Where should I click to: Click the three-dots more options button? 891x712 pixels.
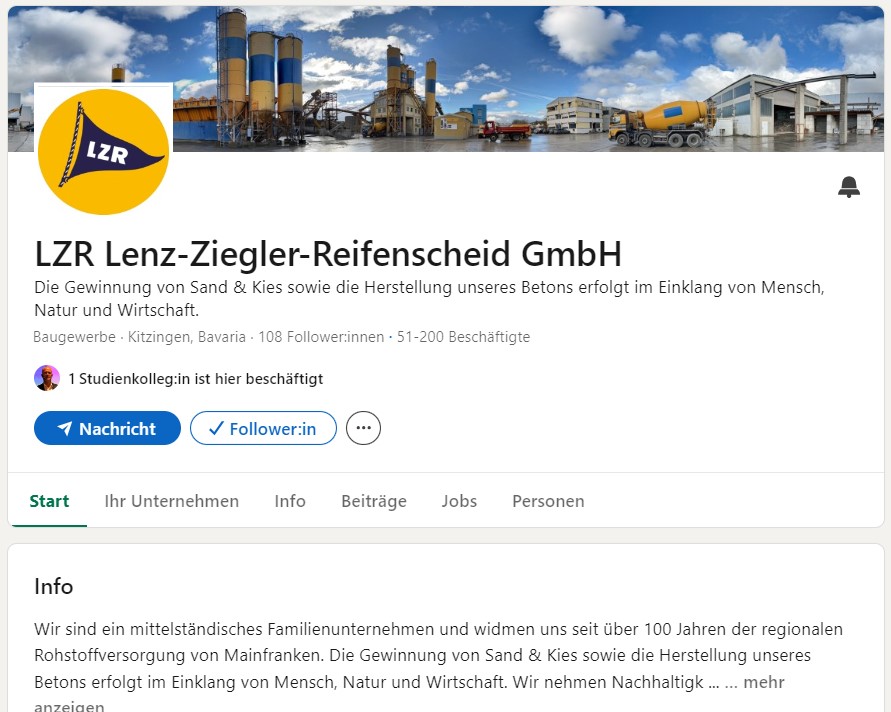[363, 428]
